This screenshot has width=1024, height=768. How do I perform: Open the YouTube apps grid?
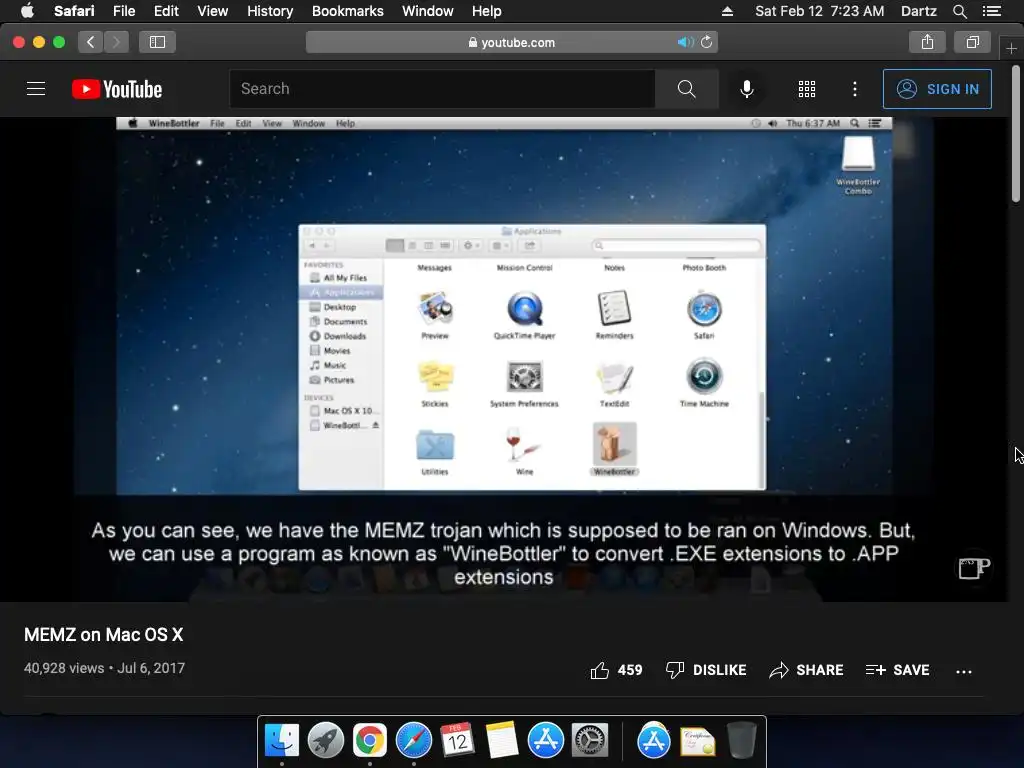(x=807, y=89)
